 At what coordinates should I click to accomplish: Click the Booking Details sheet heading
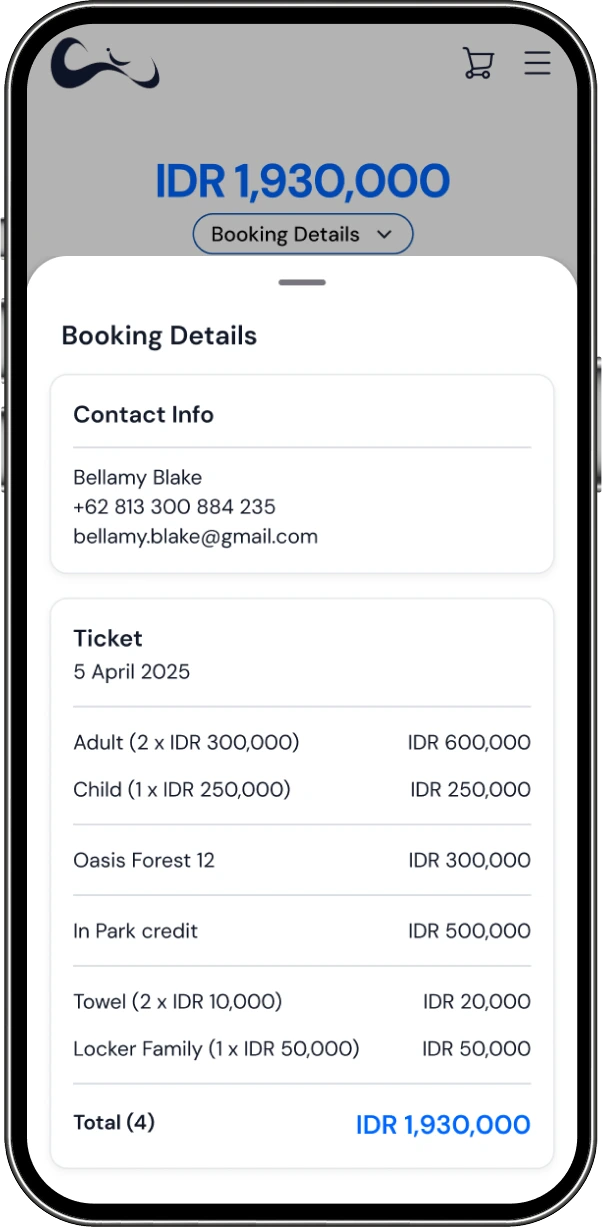pos(159,335)
